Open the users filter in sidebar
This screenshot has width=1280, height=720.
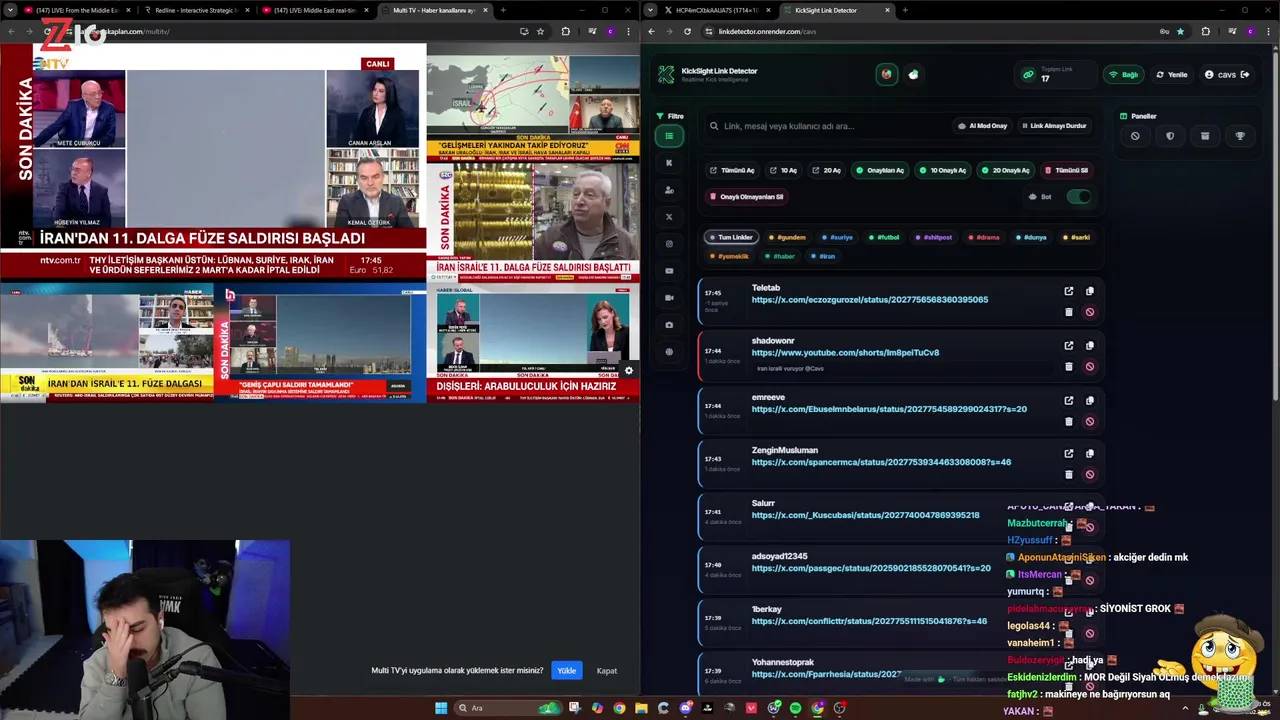click(x=669, y=190)
